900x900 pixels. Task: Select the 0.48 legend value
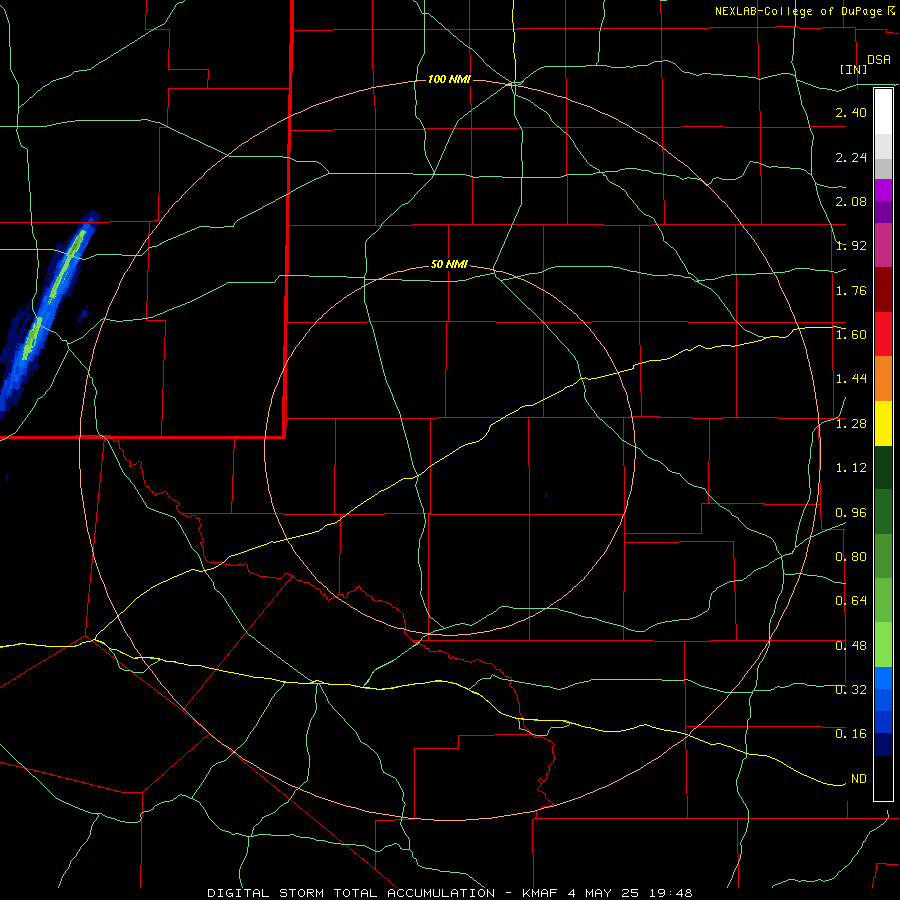pyautogui.click(x=851, y=646)
